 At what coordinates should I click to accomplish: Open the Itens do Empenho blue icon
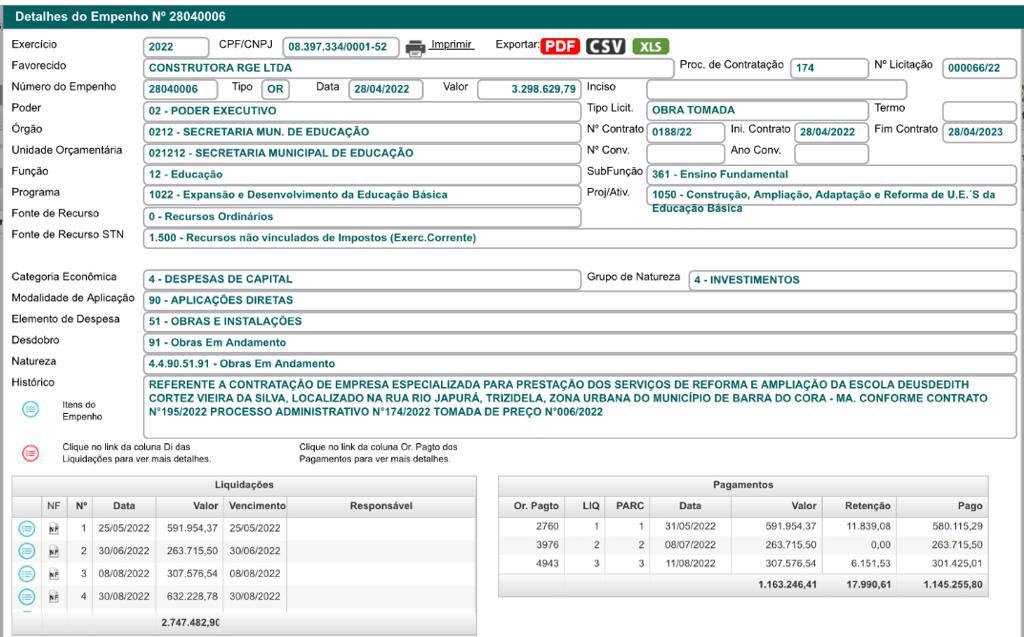[31, 408]
